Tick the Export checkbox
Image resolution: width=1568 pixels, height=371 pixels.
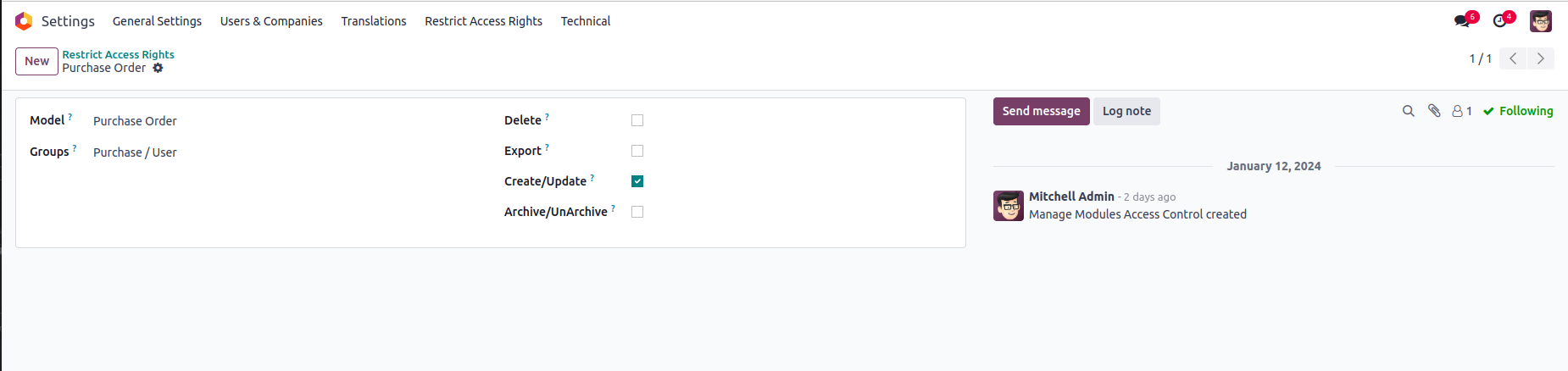pyautogui.click(x=637, y=151)
